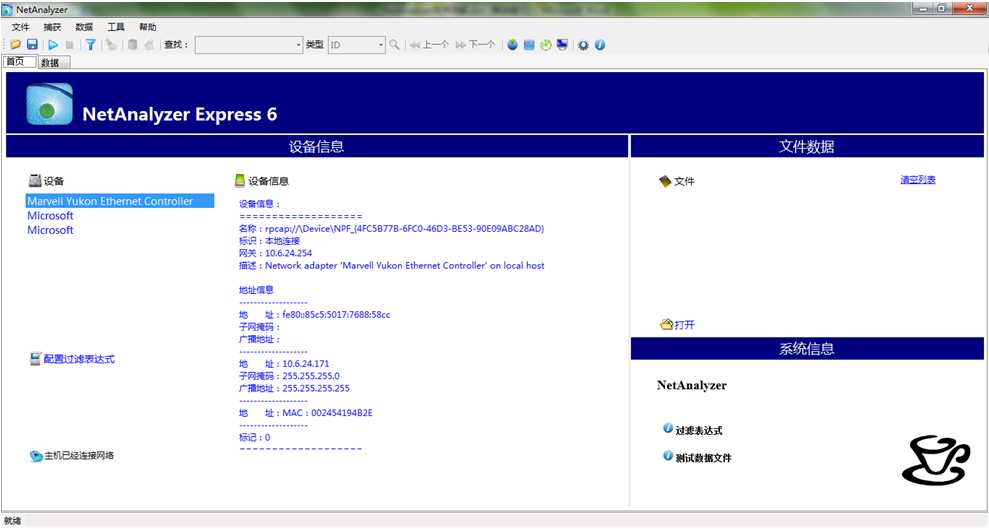Click the gateway line 10.6.24.254
The width and height of the screenshot is (989, 529).
coord(276,253)
